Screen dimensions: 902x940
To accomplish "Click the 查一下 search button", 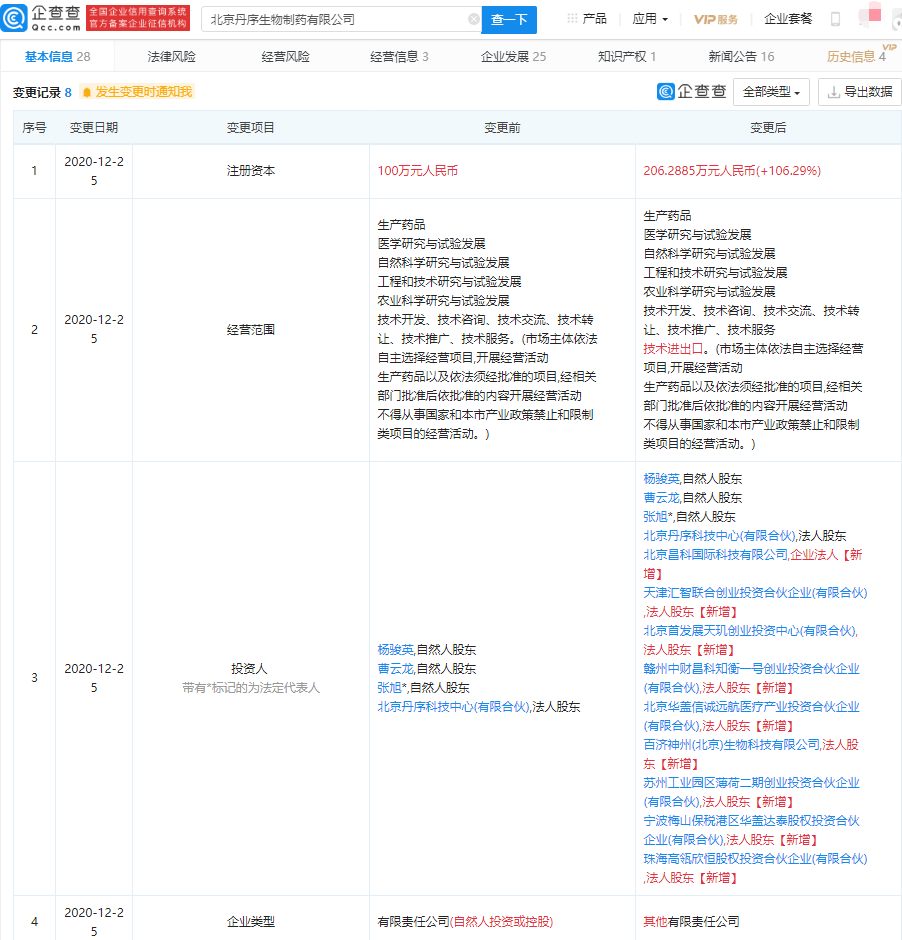I will pyautogui.click(x=509, y=19).
